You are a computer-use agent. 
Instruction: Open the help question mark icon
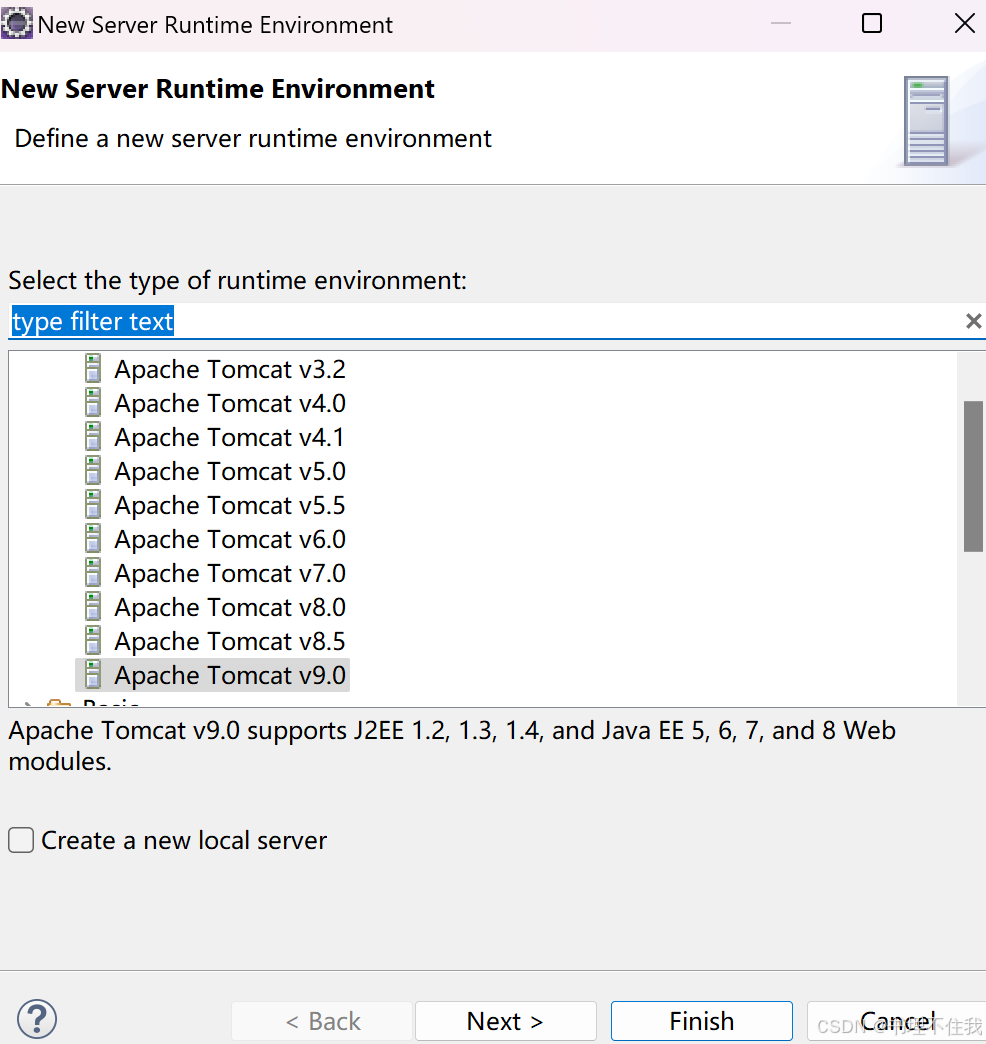click(x=37, y=1019)
